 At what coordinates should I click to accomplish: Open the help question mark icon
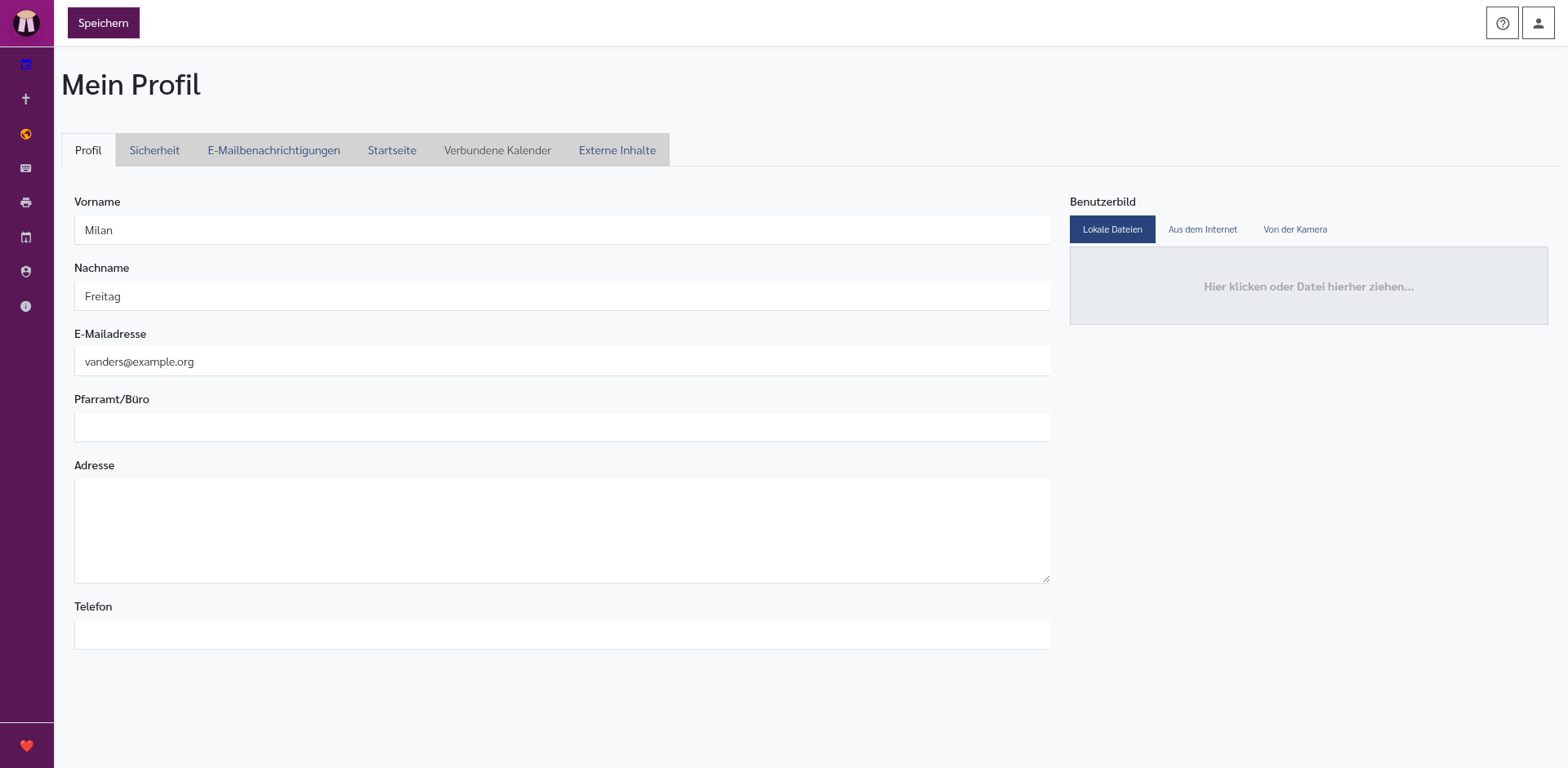(x=1502, y=23)
